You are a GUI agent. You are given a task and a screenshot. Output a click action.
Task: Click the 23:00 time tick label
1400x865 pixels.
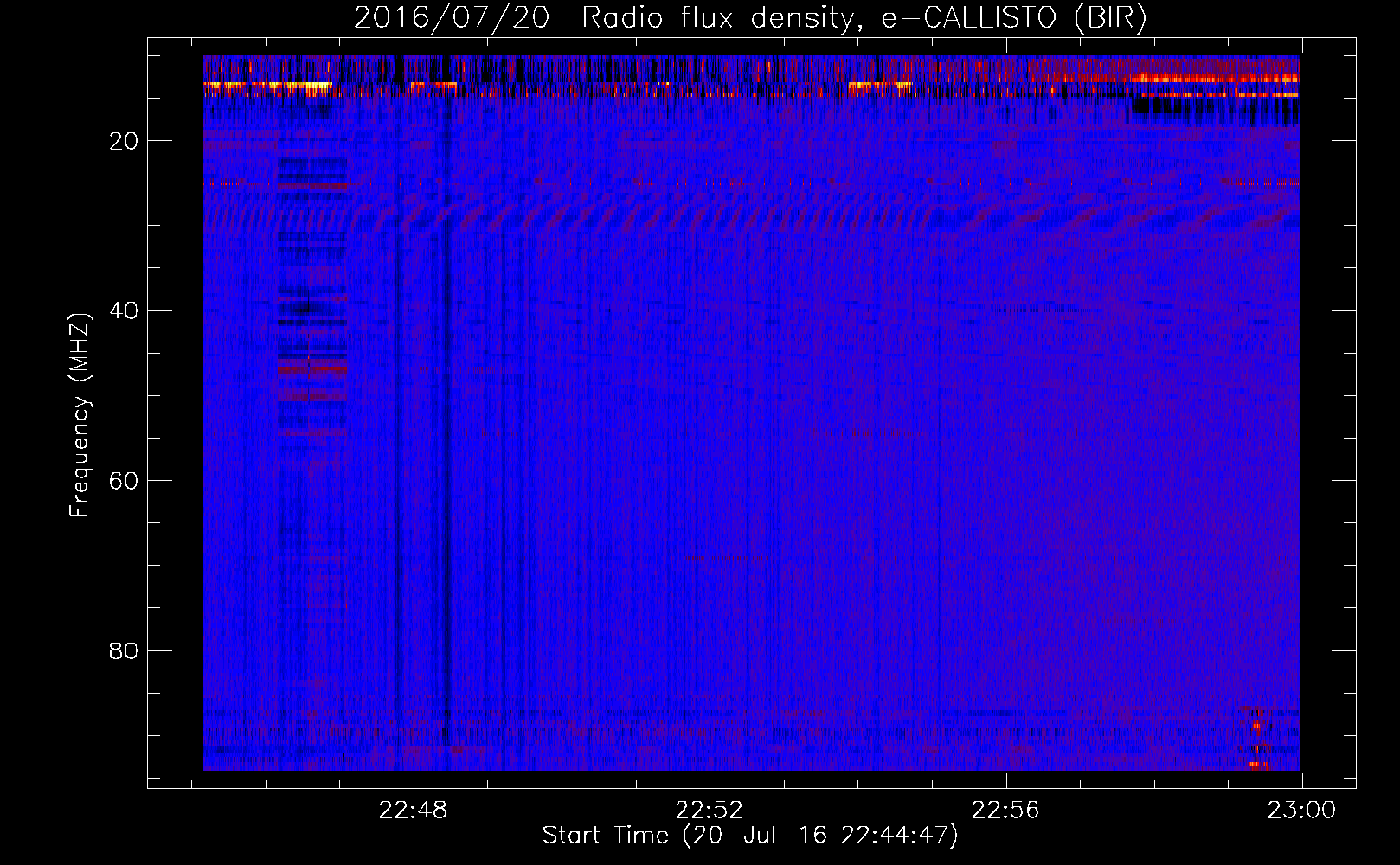(1301, 811)
